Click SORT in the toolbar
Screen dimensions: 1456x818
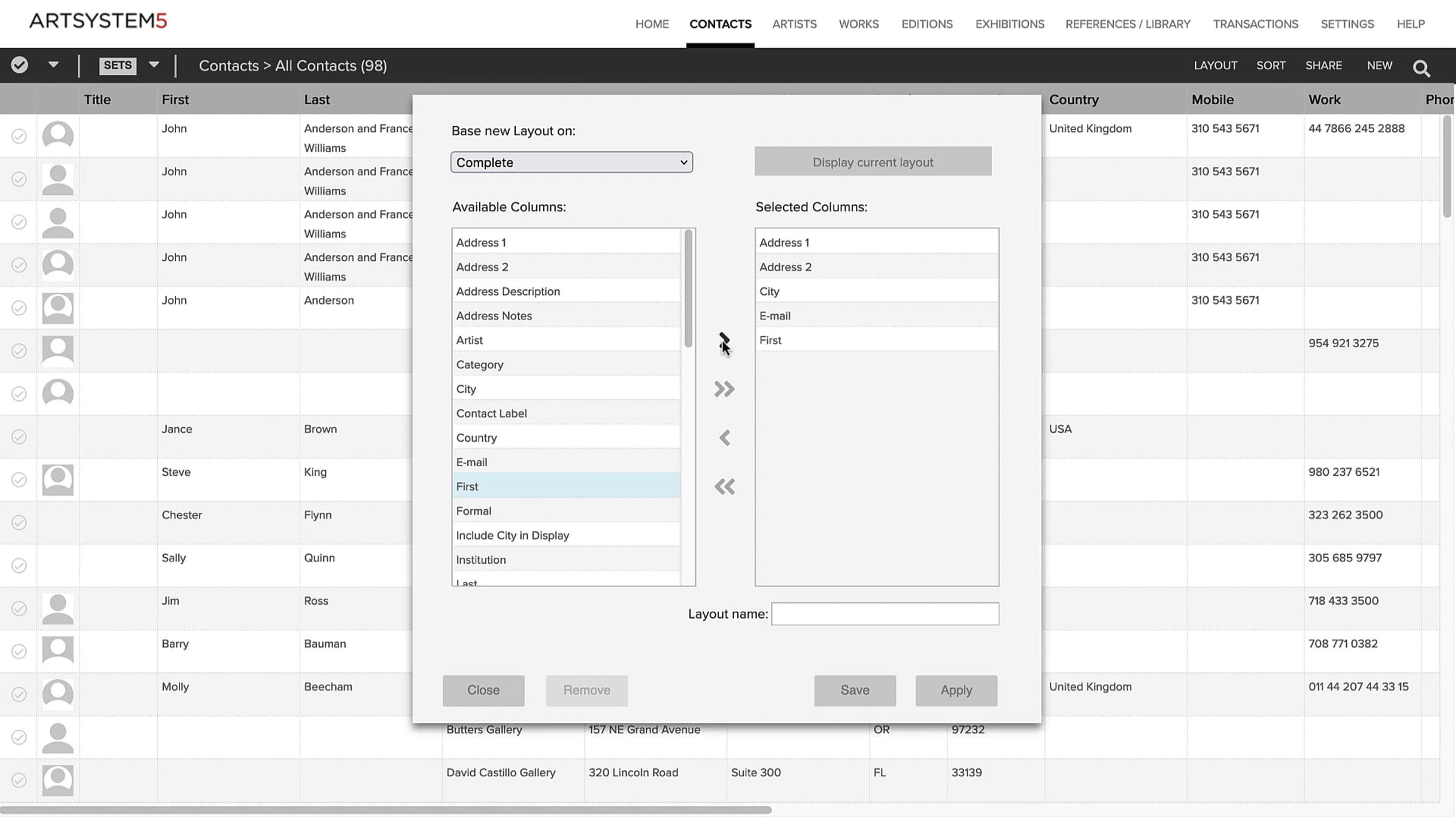1270,66
